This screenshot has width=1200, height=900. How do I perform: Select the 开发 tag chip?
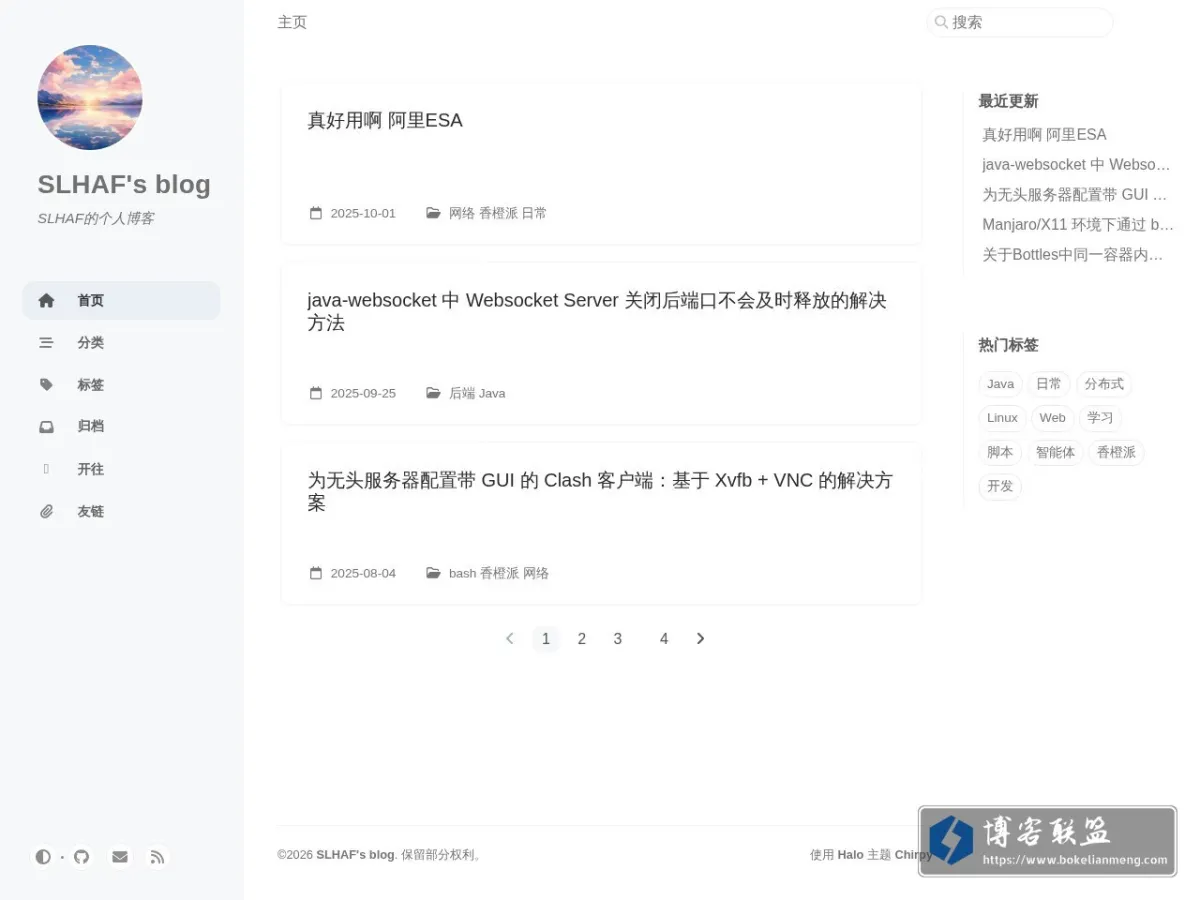click(1000, 486)
